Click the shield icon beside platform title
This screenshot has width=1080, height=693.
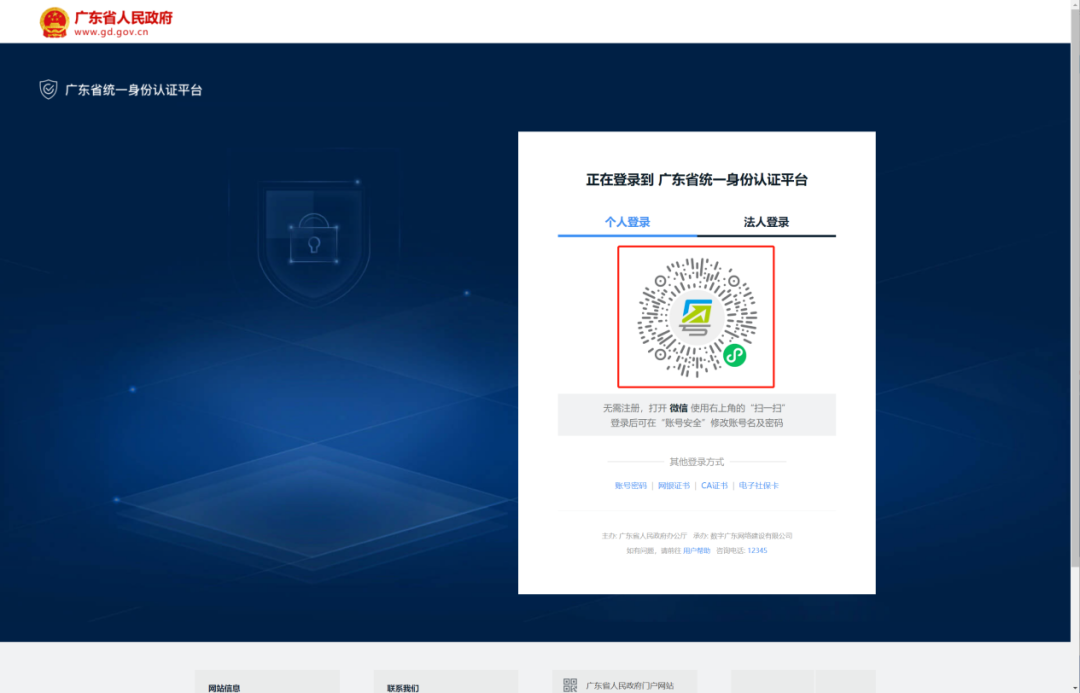coord(48,90)
